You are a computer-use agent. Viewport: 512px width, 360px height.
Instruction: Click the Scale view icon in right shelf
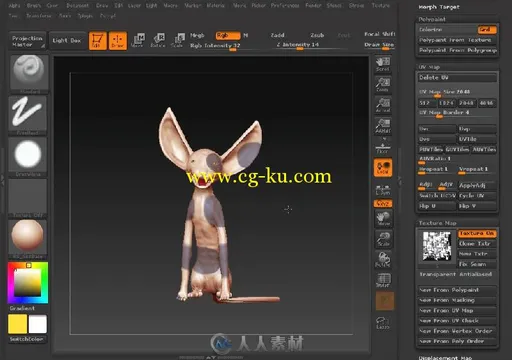point(383,239)
